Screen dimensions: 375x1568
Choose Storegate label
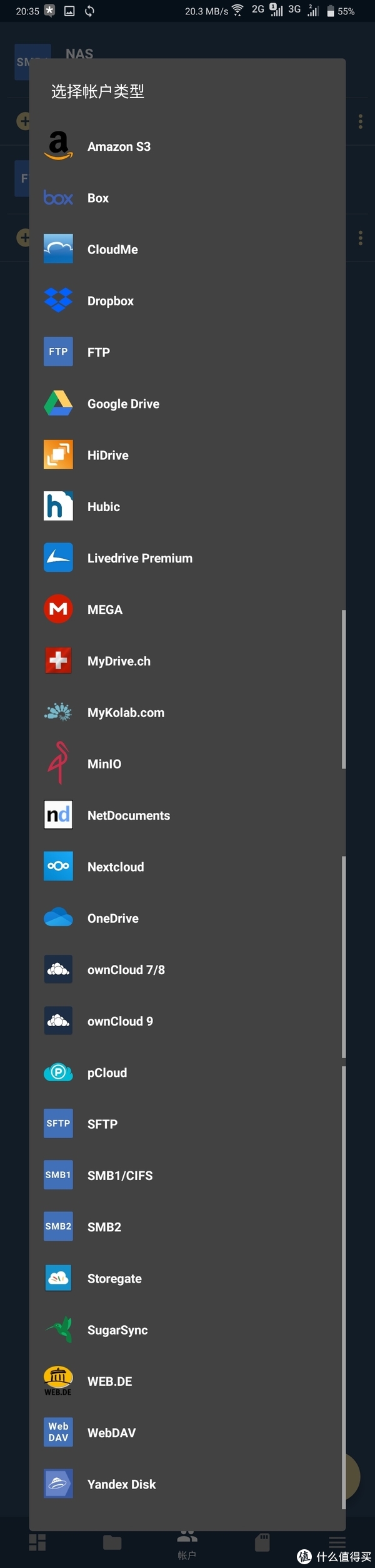point(114,1278)
